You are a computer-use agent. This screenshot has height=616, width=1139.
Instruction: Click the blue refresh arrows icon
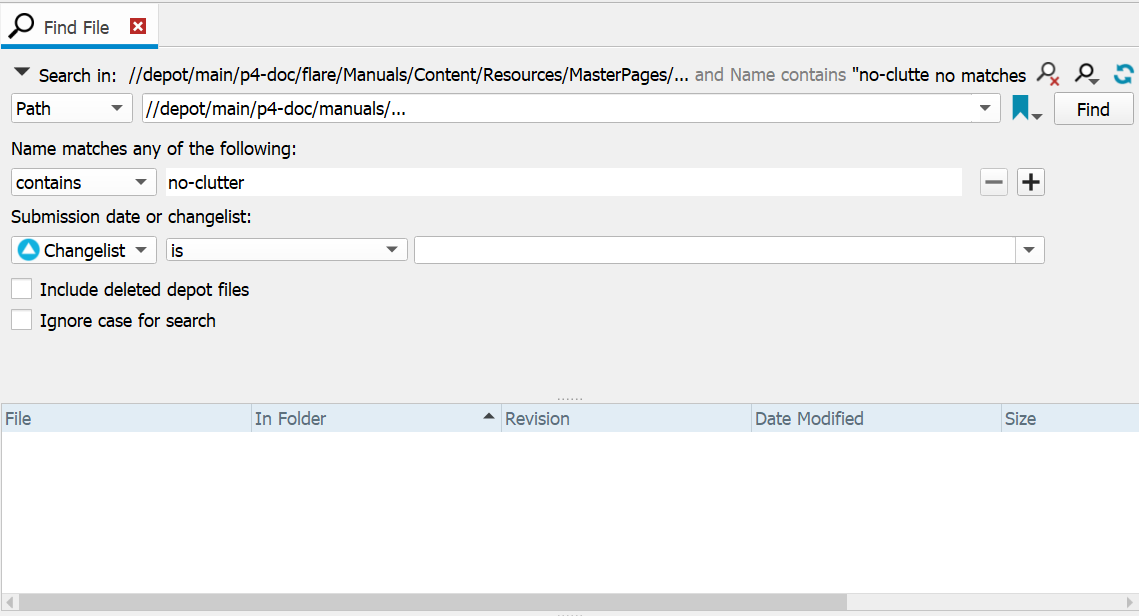pos(1123,73)
